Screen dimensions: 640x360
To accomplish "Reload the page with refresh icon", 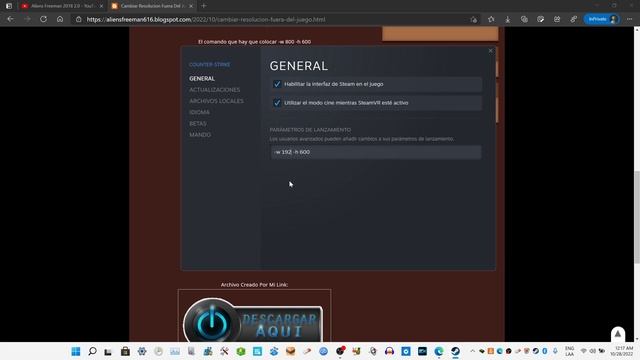I will pyautogui.click(x=43, y=19).
